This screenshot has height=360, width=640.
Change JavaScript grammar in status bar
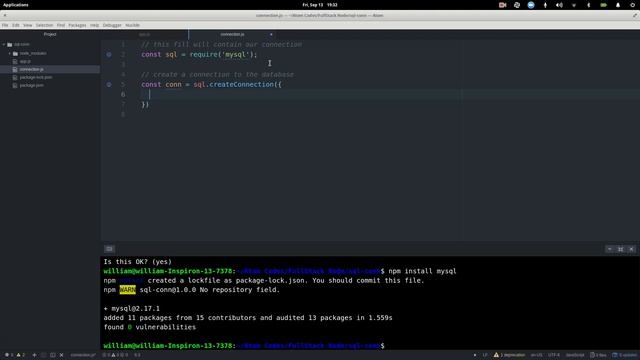click(x=575, y=355)
